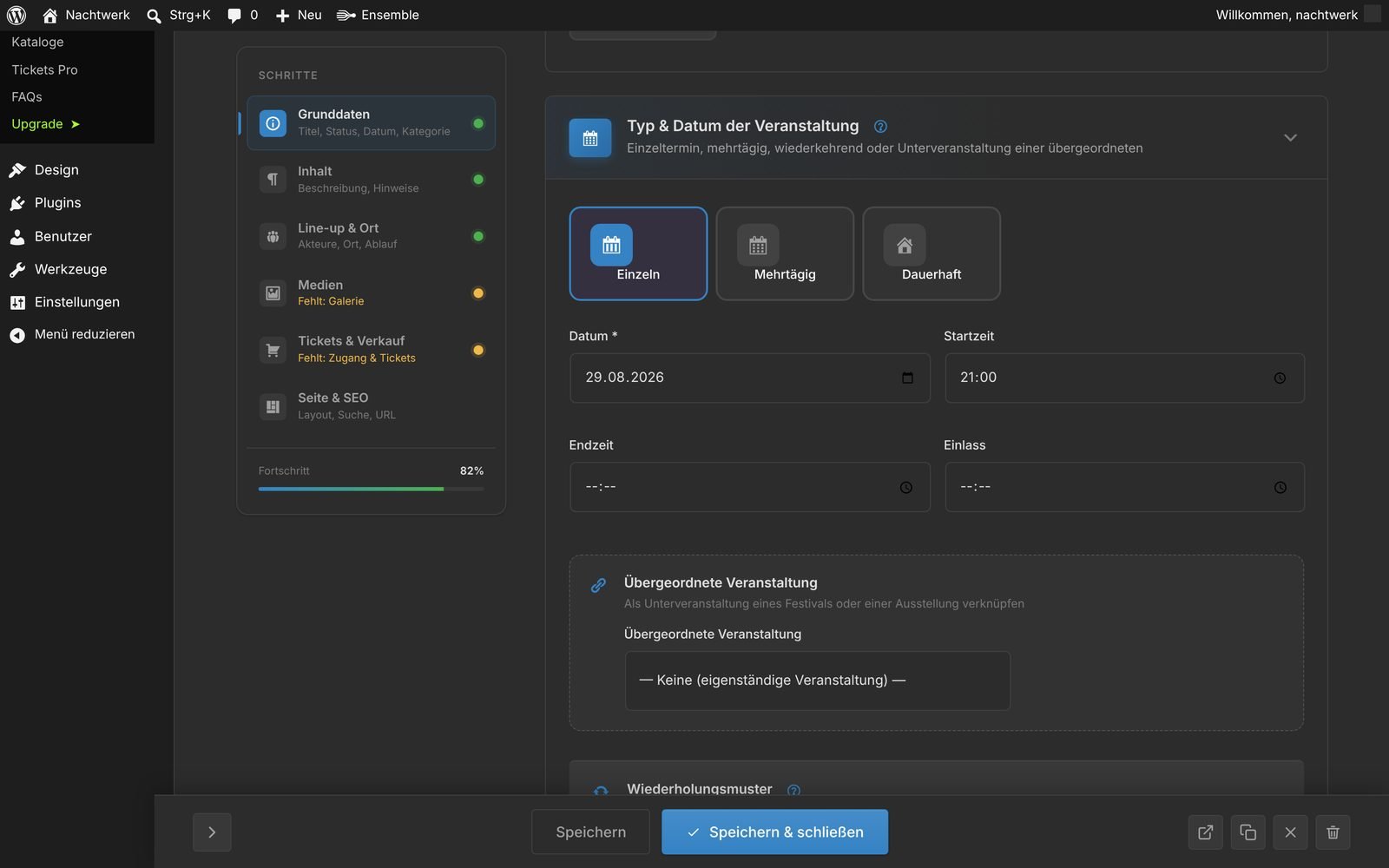1389x868 pixels.
Task: Click the WordPress logo icon
Action: point(16,15)
